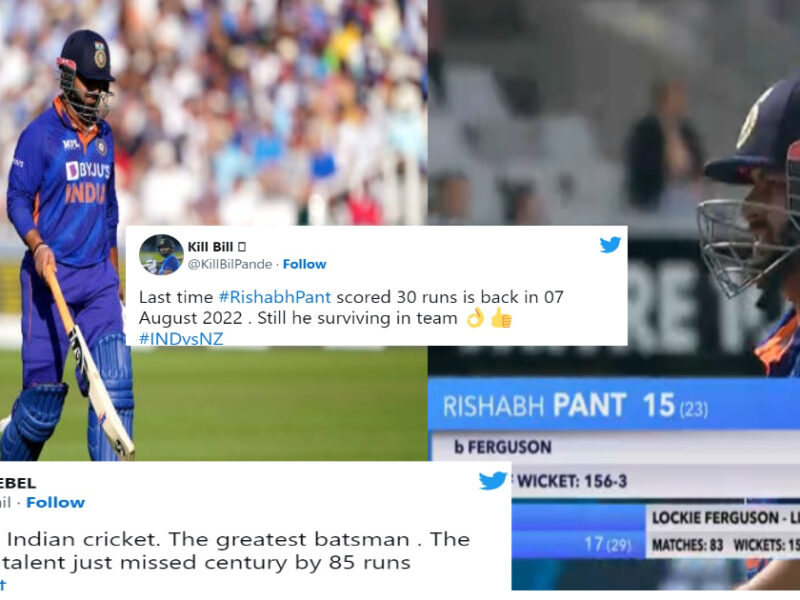
Task: Open the #INDvsNZ hashtag link
Action: coord(181,339)
